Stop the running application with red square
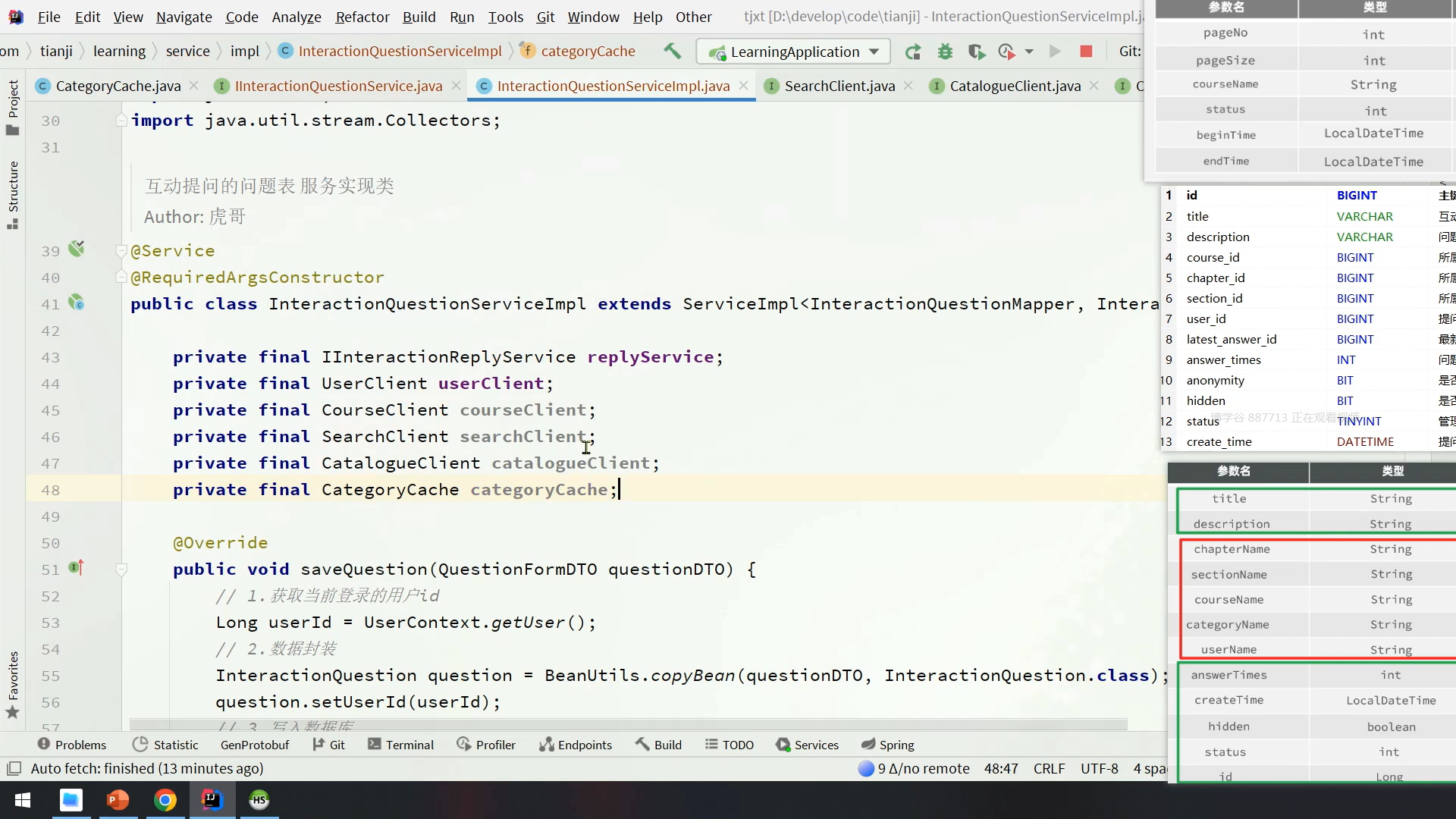 click(x=1086, y=52)
